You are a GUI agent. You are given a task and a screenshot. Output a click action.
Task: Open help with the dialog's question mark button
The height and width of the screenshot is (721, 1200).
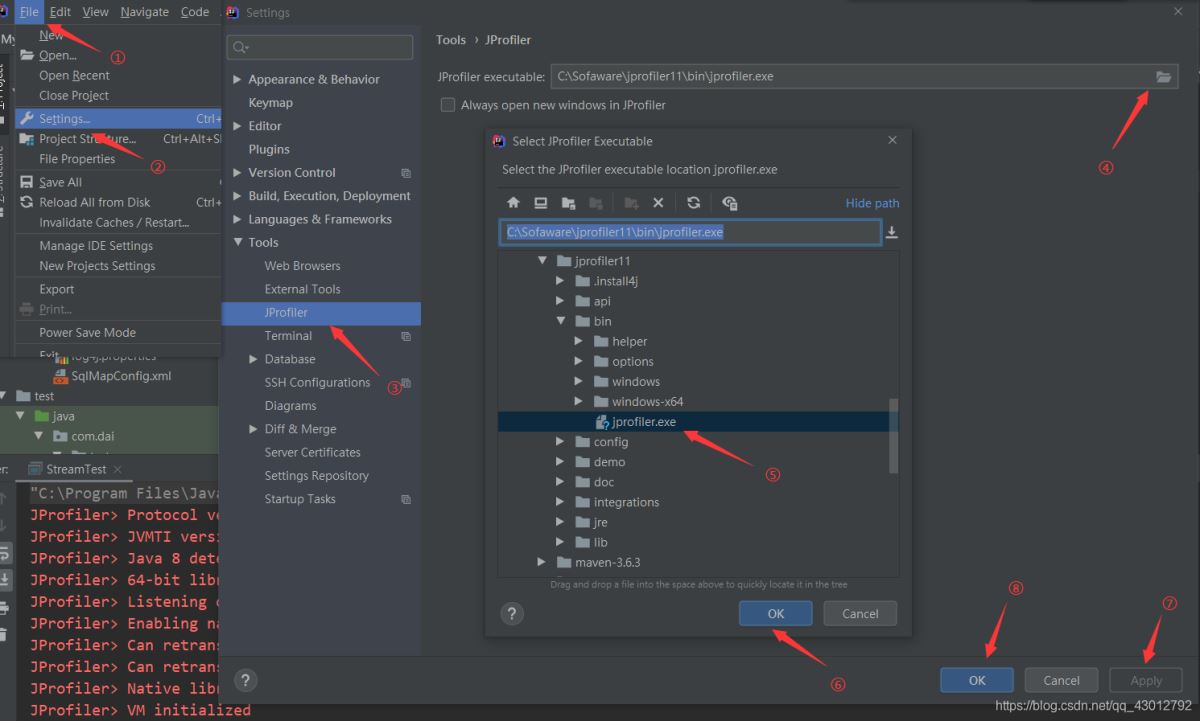coord(511,614)
